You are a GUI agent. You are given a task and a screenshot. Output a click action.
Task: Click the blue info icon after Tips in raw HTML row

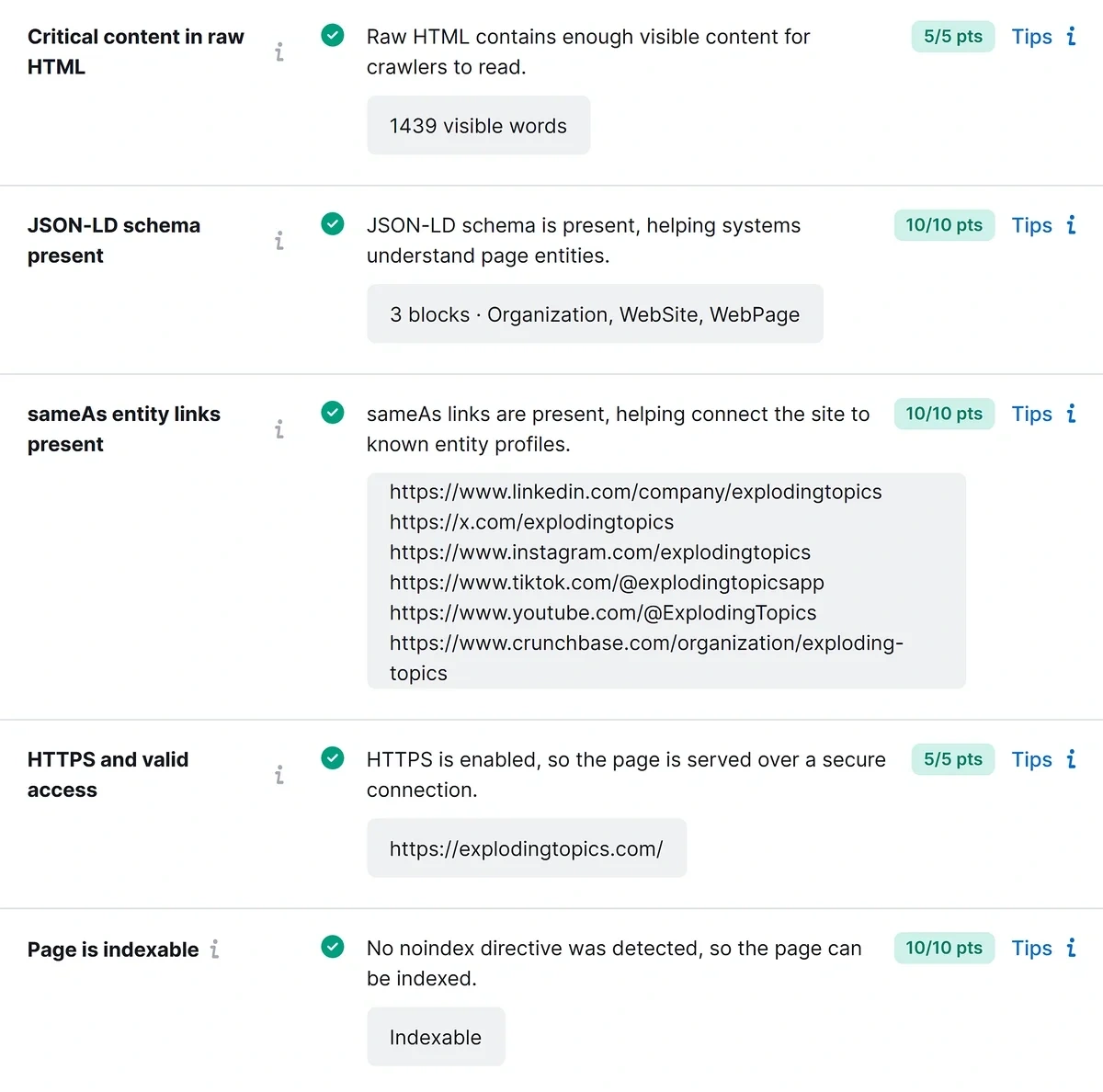[1071, 36]
